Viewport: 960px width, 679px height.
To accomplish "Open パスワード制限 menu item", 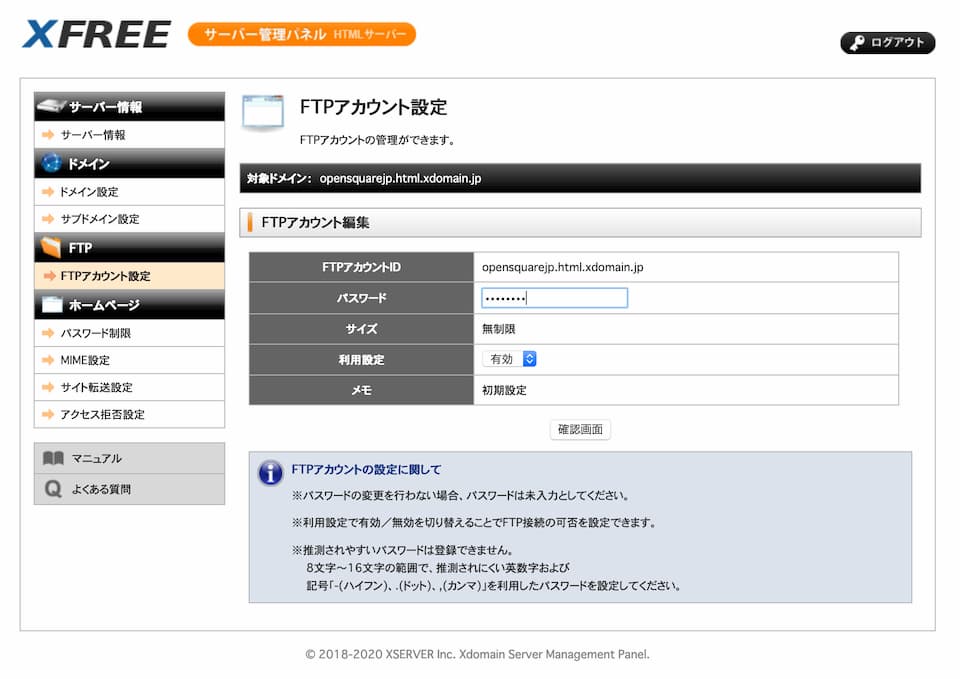I will 95,333.
